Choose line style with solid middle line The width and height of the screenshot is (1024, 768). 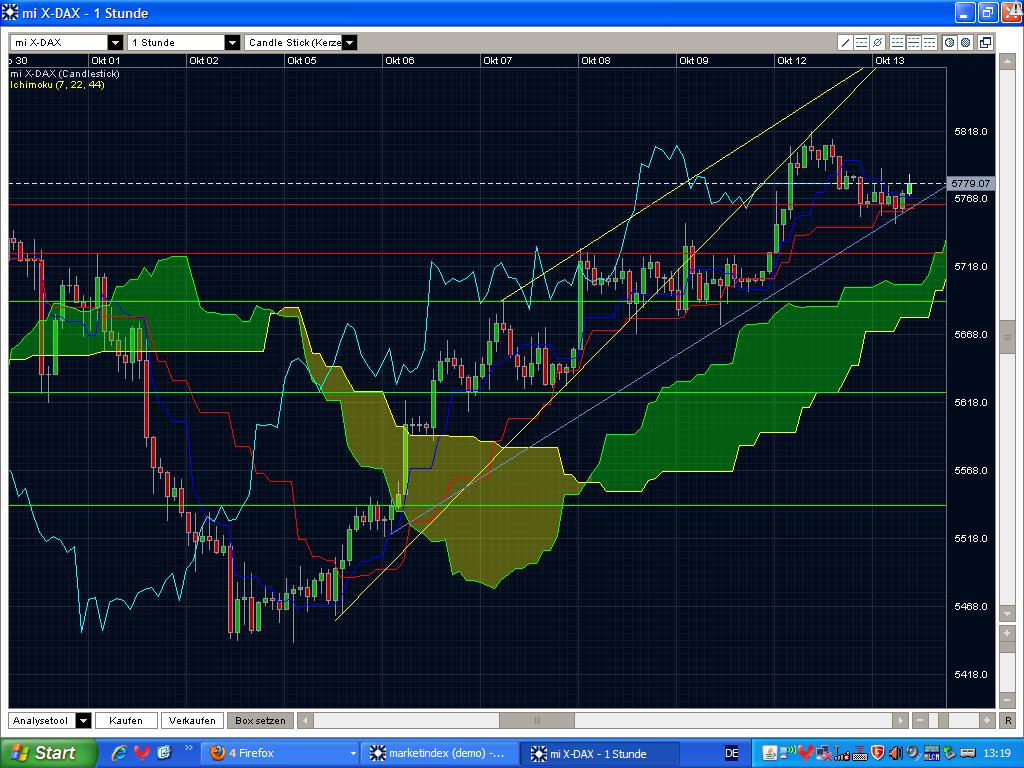(914, 42)
